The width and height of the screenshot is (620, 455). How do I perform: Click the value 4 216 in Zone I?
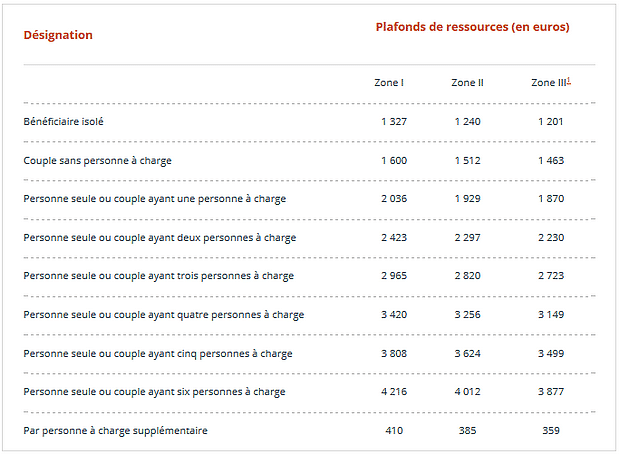tap(394, 392)
